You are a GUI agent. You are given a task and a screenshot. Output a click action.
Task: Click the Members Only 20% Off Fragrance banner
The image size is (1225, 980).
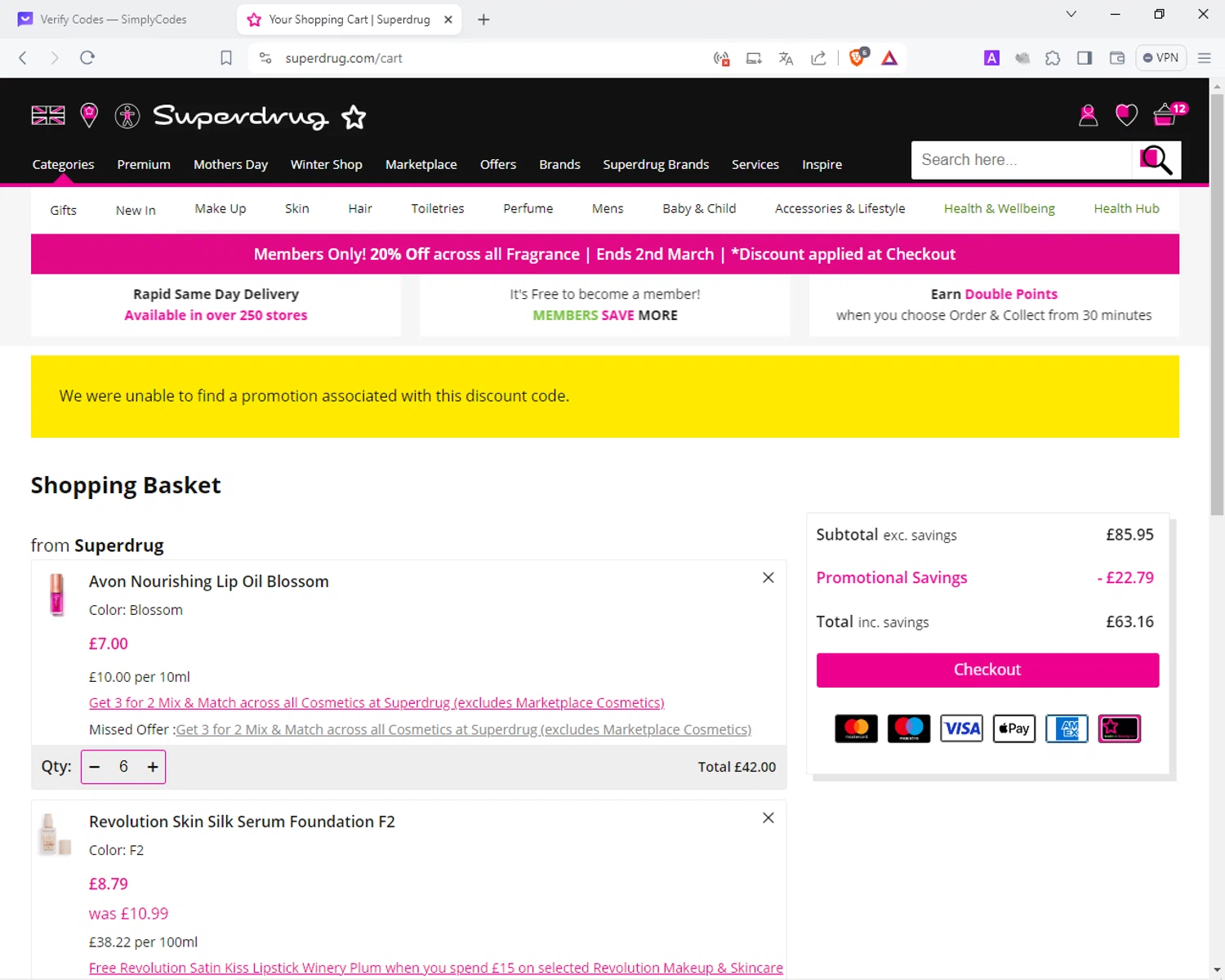[x=604, y=254]
